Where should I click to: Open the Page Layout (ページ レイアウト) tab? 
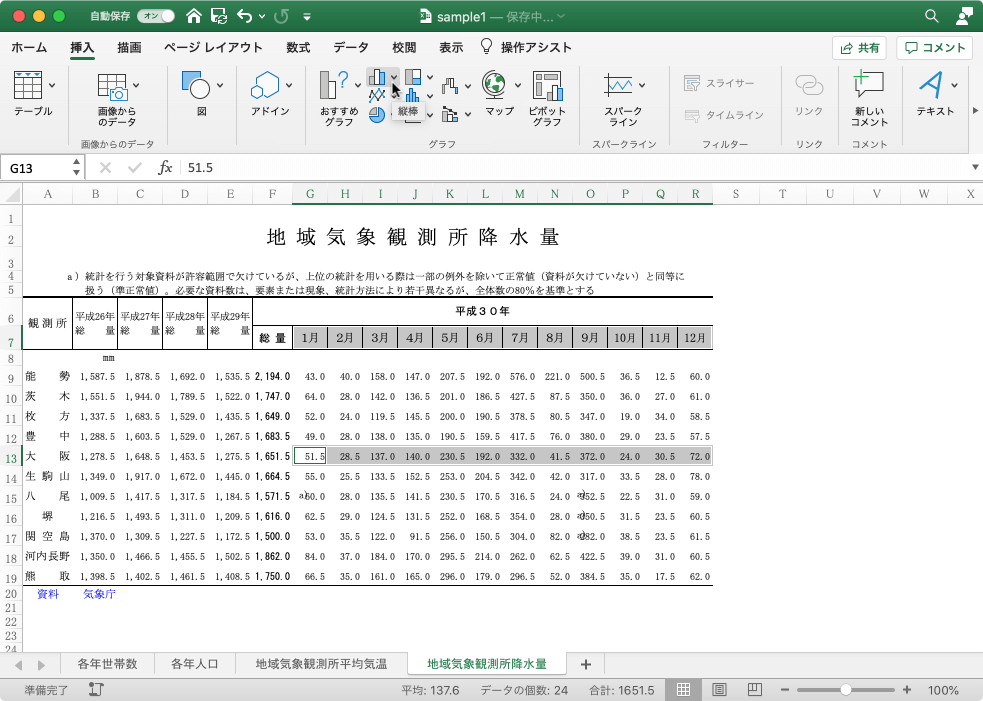point(213,48)
